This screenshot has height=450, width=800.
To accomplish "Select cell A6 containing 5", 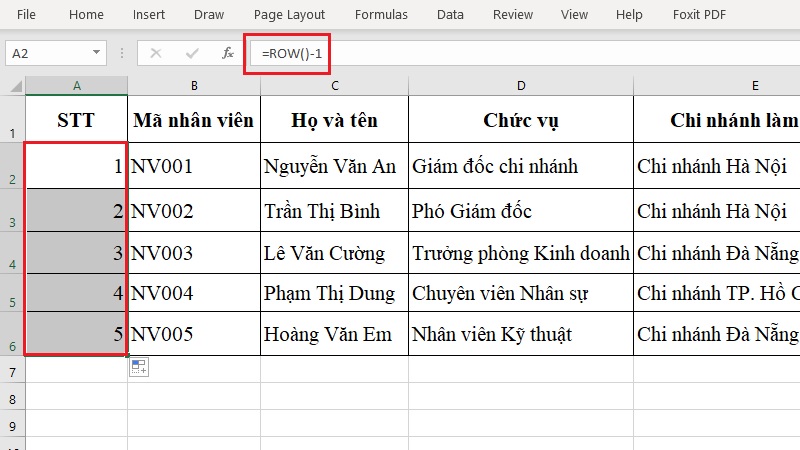I will tap(77, 334).
